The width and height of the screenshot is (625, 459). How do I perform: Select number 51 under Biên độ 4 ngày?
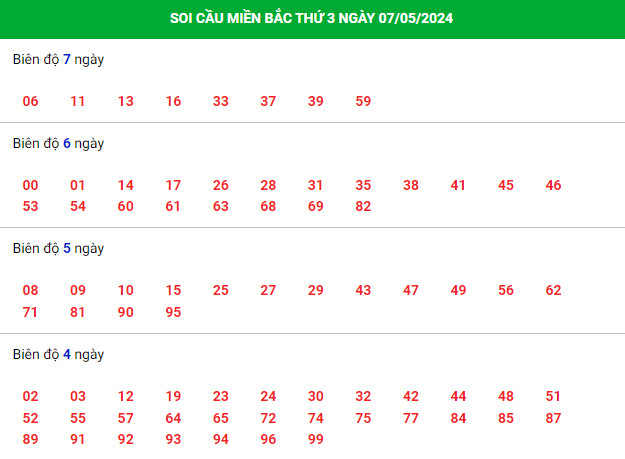coord(553,396)
